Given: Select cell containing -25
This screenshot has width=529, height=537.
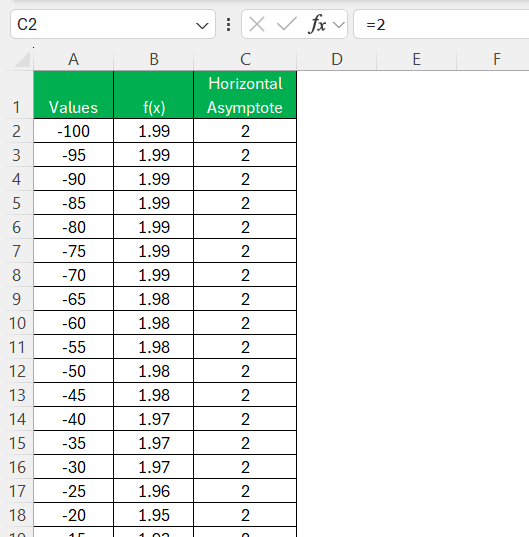Looking at the screenshot, I should 74,490.
